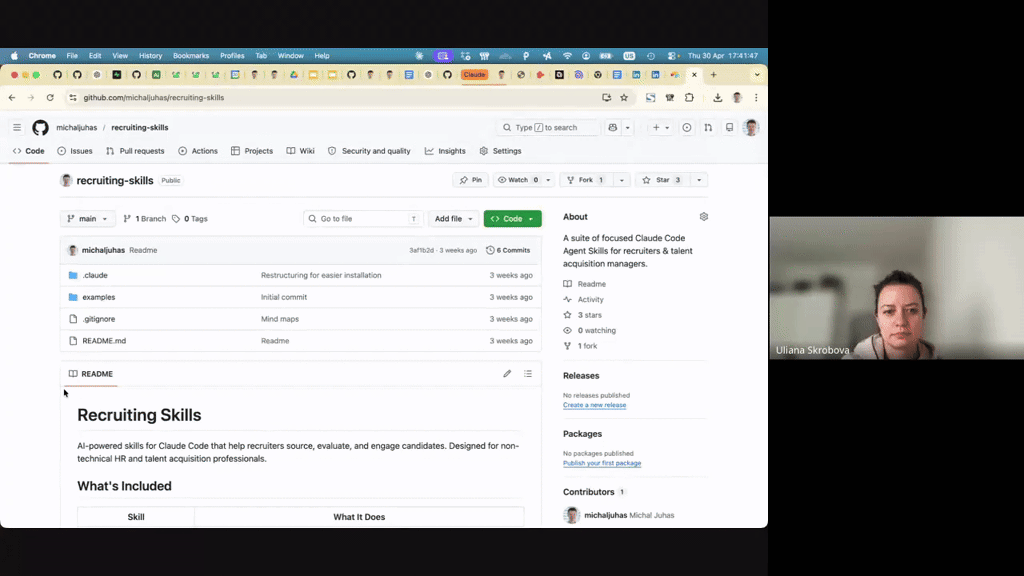Expand the Fork dropdown arrow
Screen dimensions: 1024x576
(622, 180)
